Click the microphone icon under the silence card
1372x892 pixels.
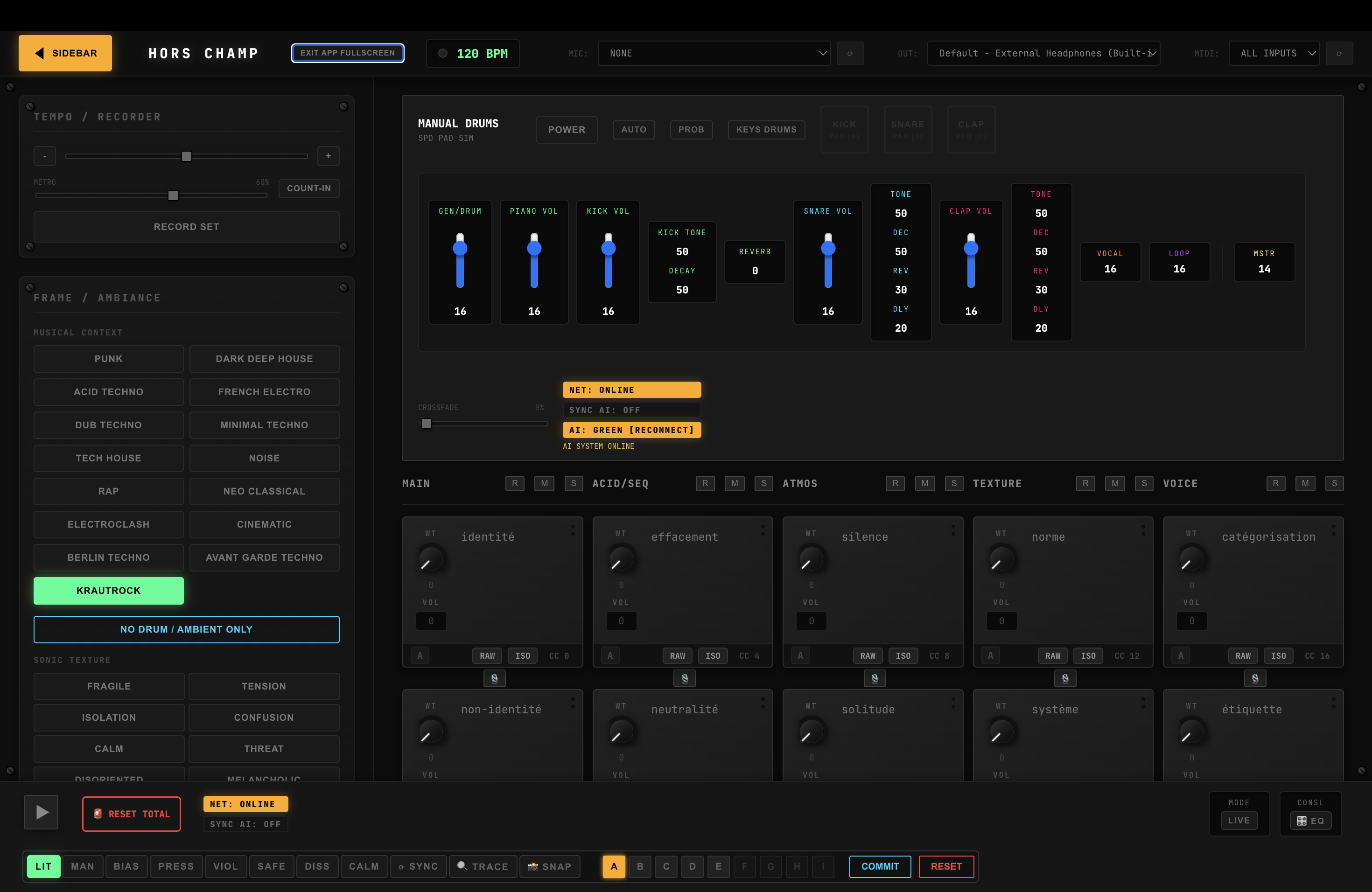[x=875, y=678]
